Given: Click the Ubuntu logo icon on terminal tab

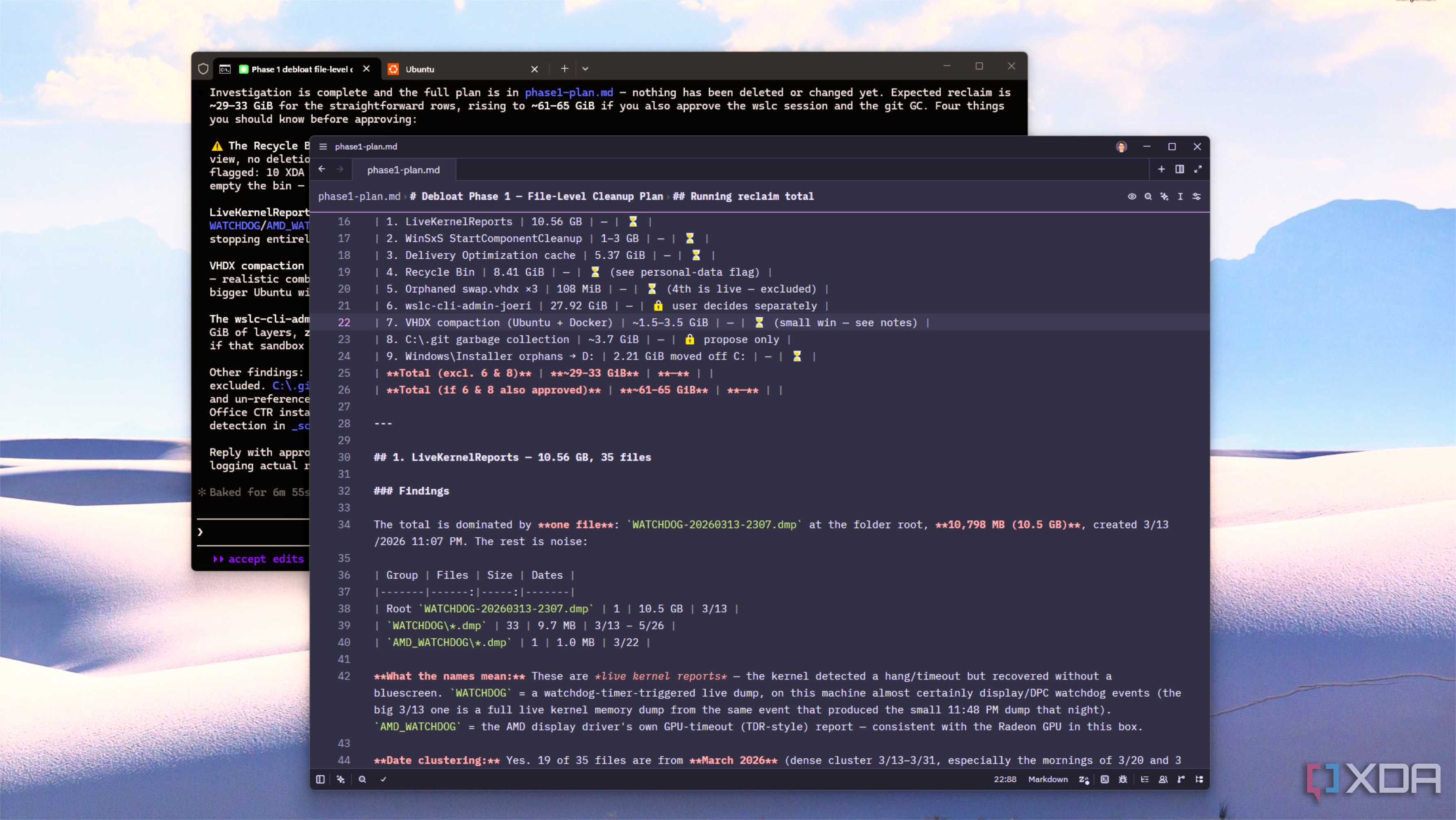Looking at the screenshot, I should coord(393,69).
